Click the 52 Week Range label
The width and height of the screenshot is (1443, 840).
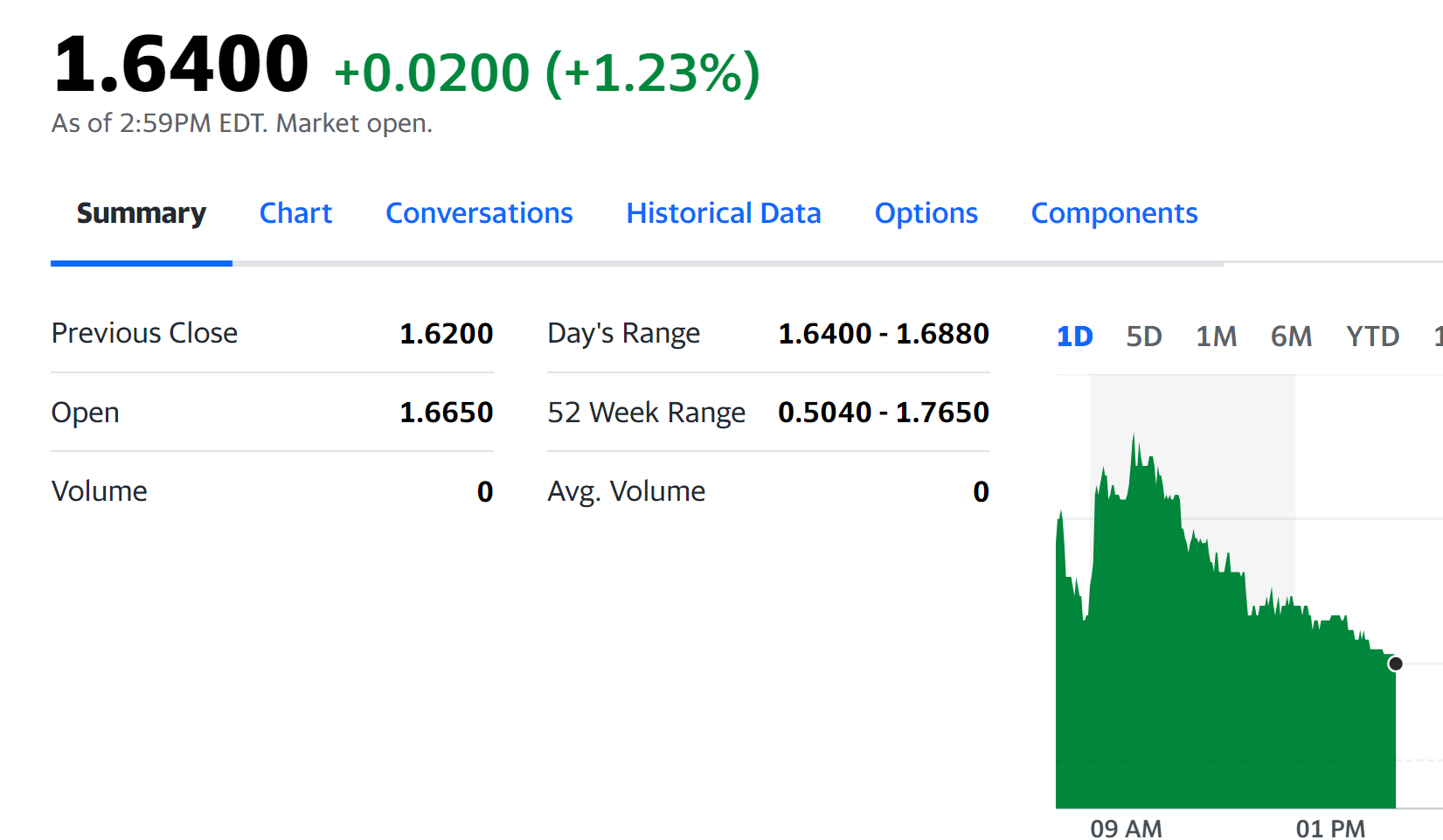point(647,413)
